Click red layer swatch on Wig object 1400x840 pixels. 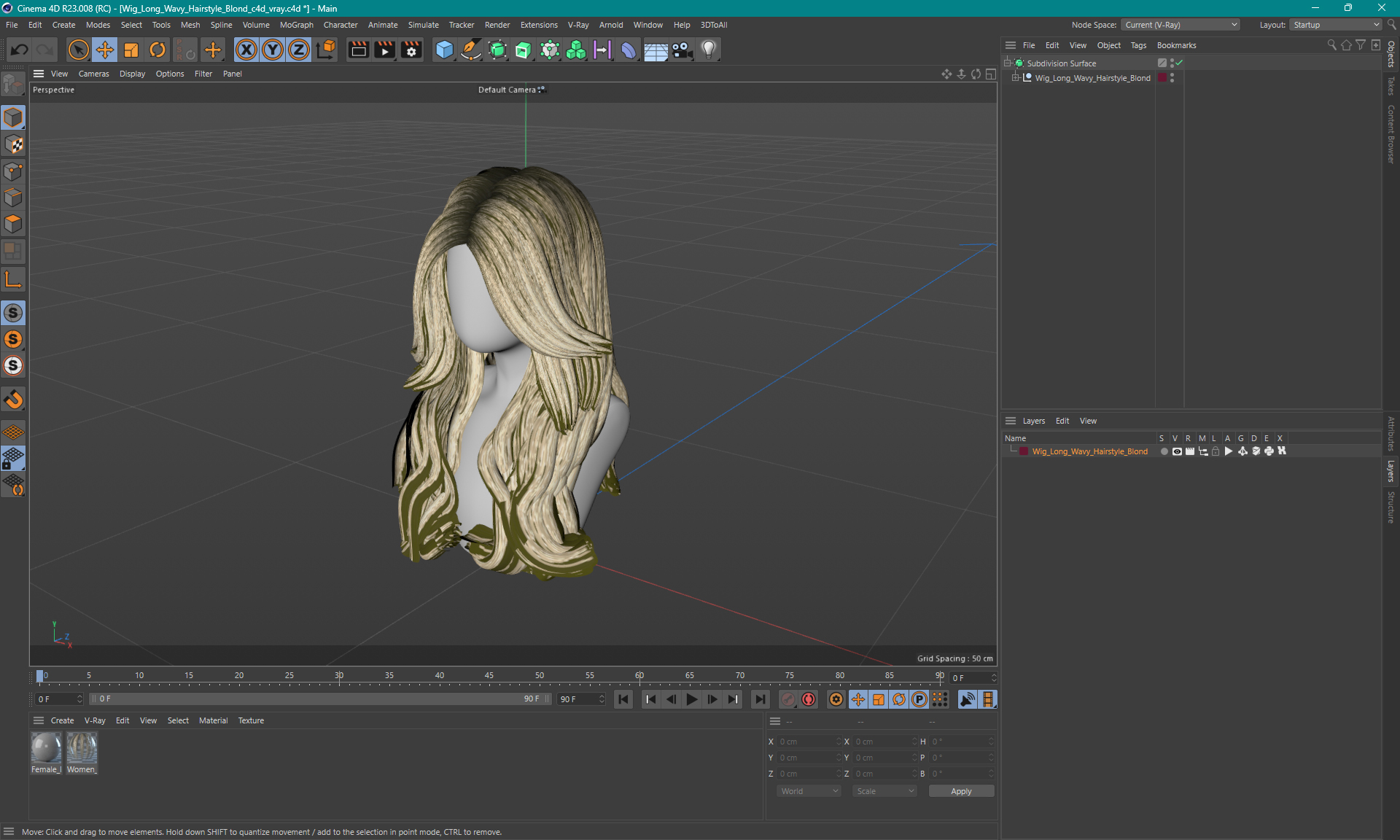pyautogui.click(x=1162, y=78)
